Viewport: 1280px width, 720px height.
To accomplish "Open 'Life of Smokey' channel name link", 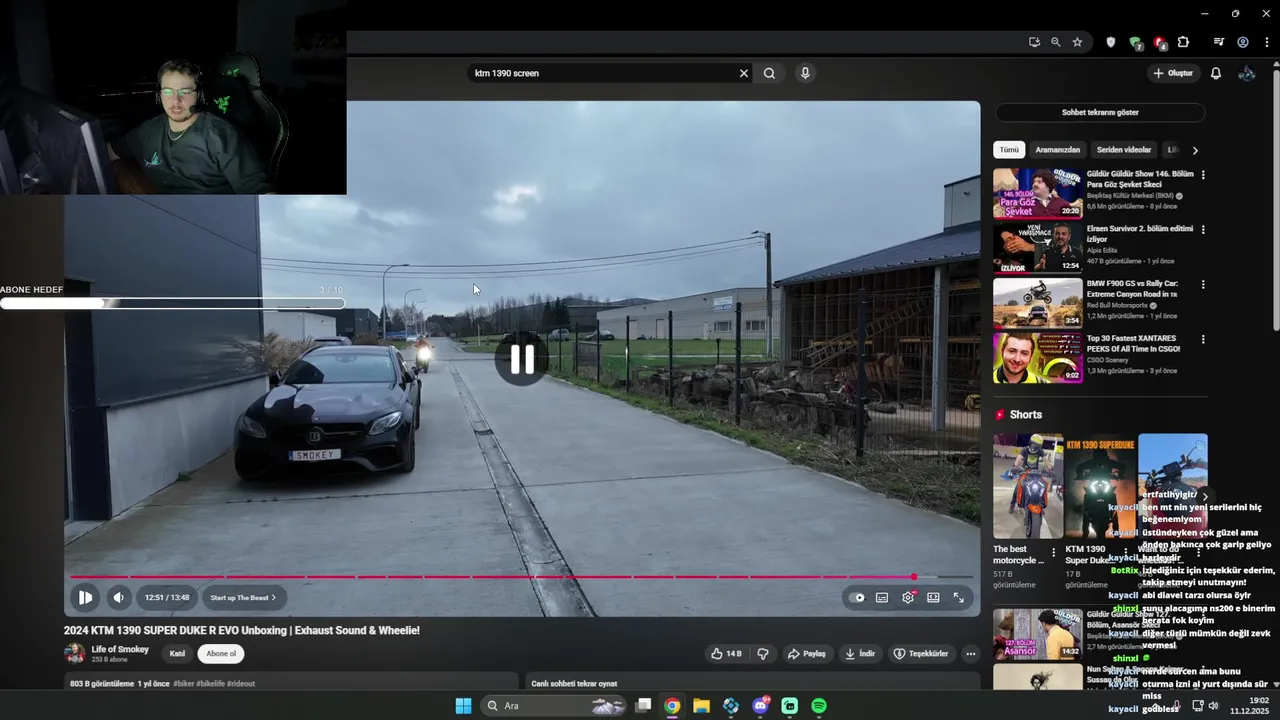I will click(x=120, y=649).
